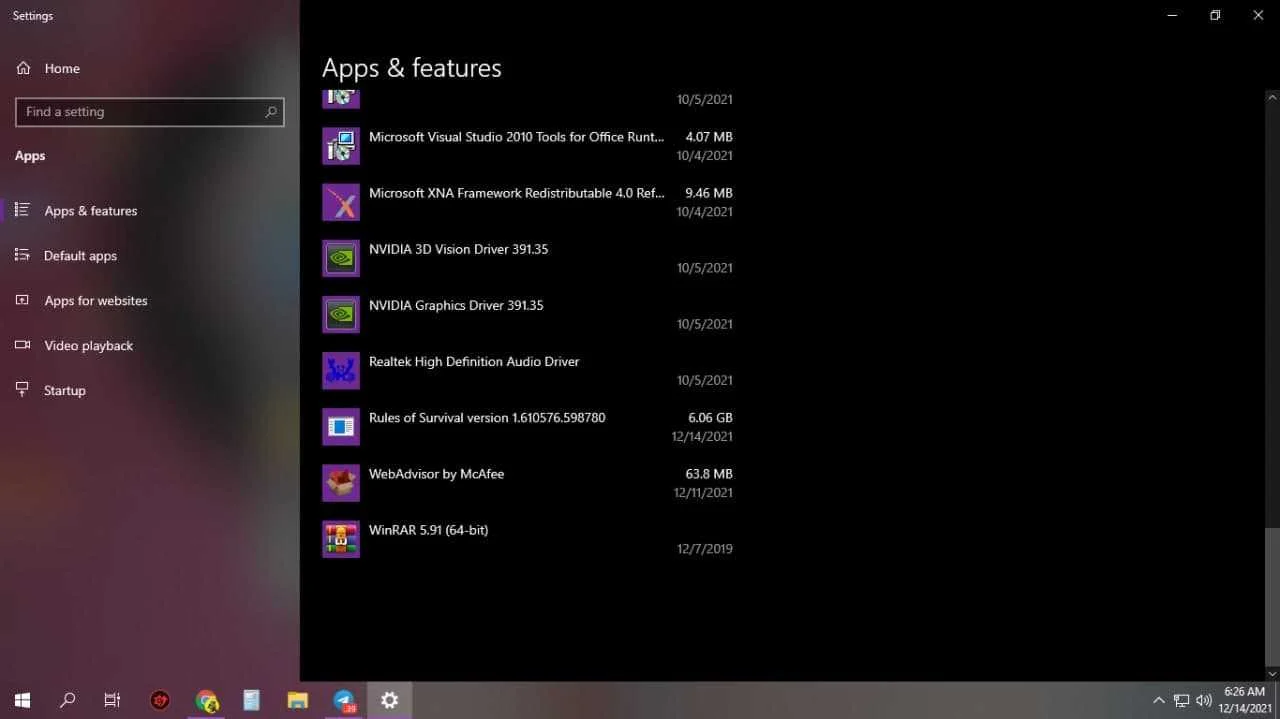Click the Rules of Survival app icon
This screenshot has width=1280, height=719.
[x=341, y=427]
